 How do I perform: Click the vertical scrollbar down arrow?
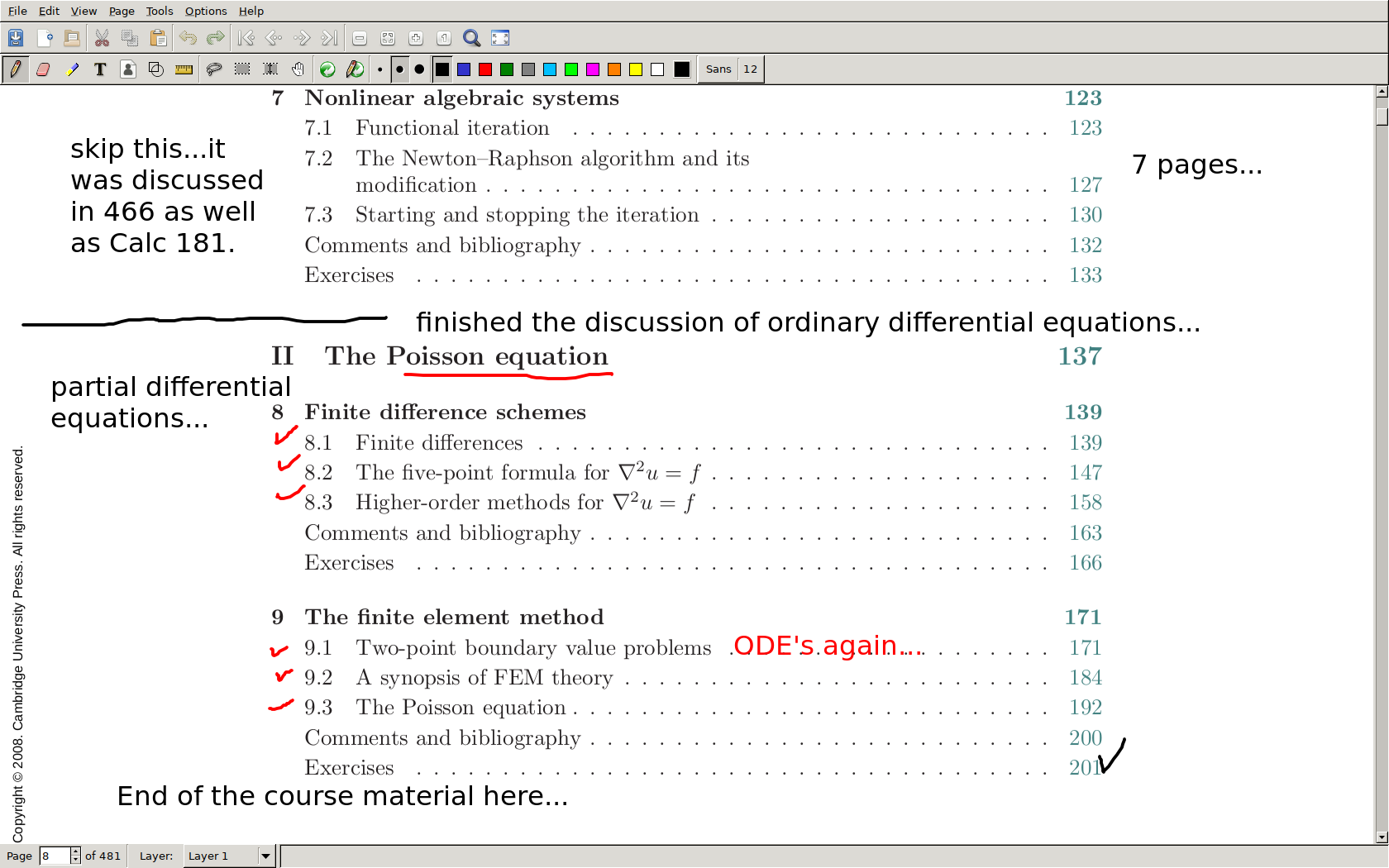(1381, 837)
